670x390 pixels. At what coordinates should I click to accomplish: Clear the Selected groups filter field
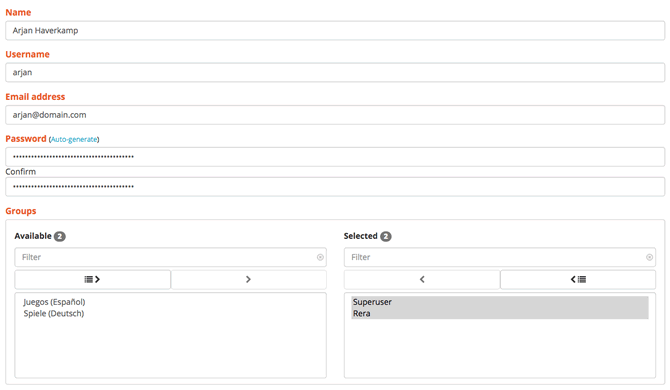pyautogui.click(x=649, y=257)
